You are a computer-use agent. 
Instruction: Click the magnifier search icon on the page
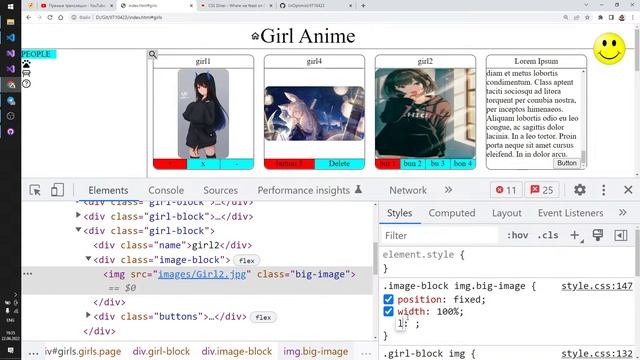coord(152,54)
